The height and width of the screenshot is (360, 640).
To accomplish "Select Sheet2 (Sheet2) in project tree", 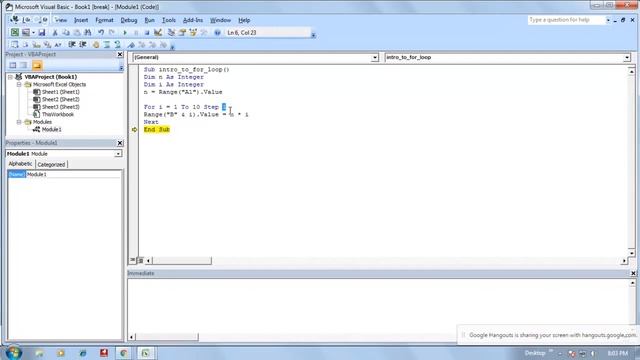I will pos(60,99).
